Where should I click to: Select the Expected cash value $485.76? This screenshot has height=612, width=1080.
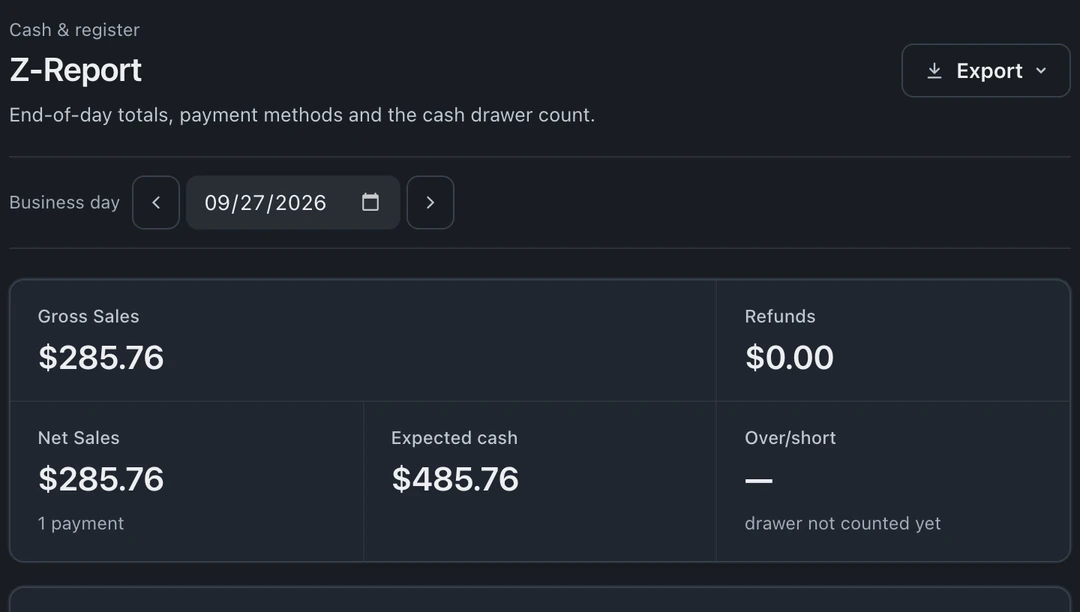(455, 479)
